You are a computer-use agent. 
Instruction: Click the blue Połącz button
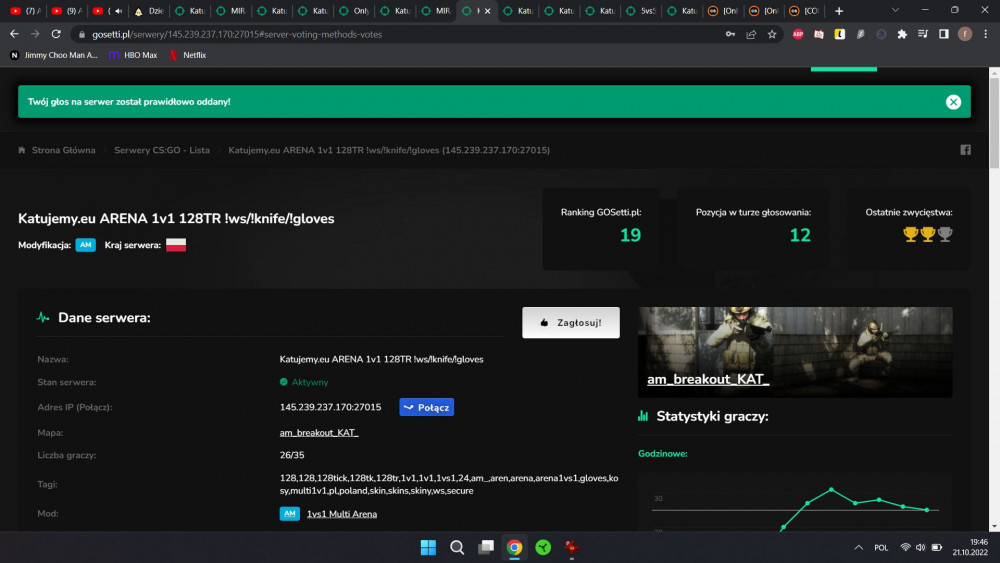click(427, 407)
